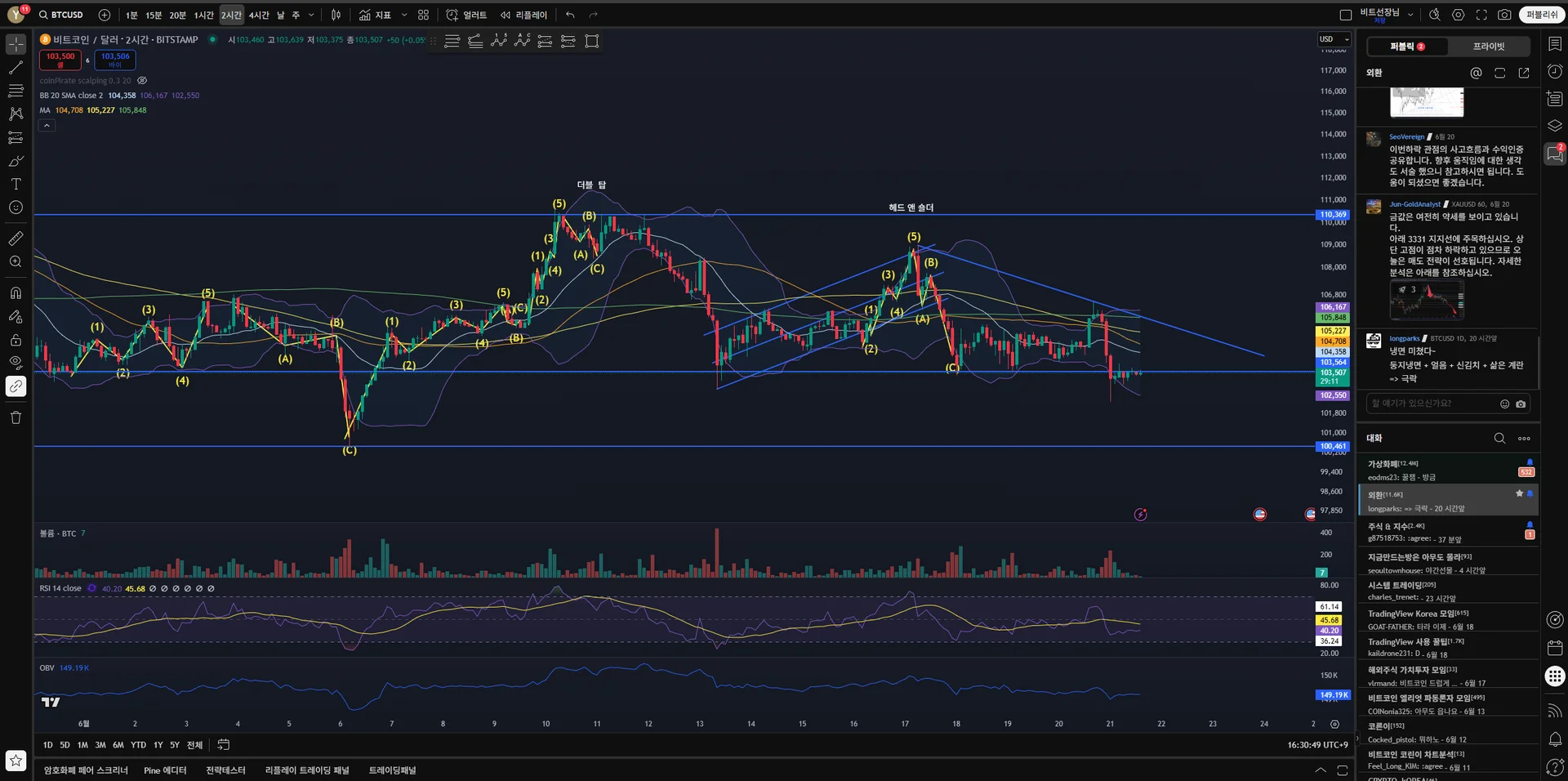Switch to the 4시간 timeframe
Screen dimensions: 1568x781
259,15
